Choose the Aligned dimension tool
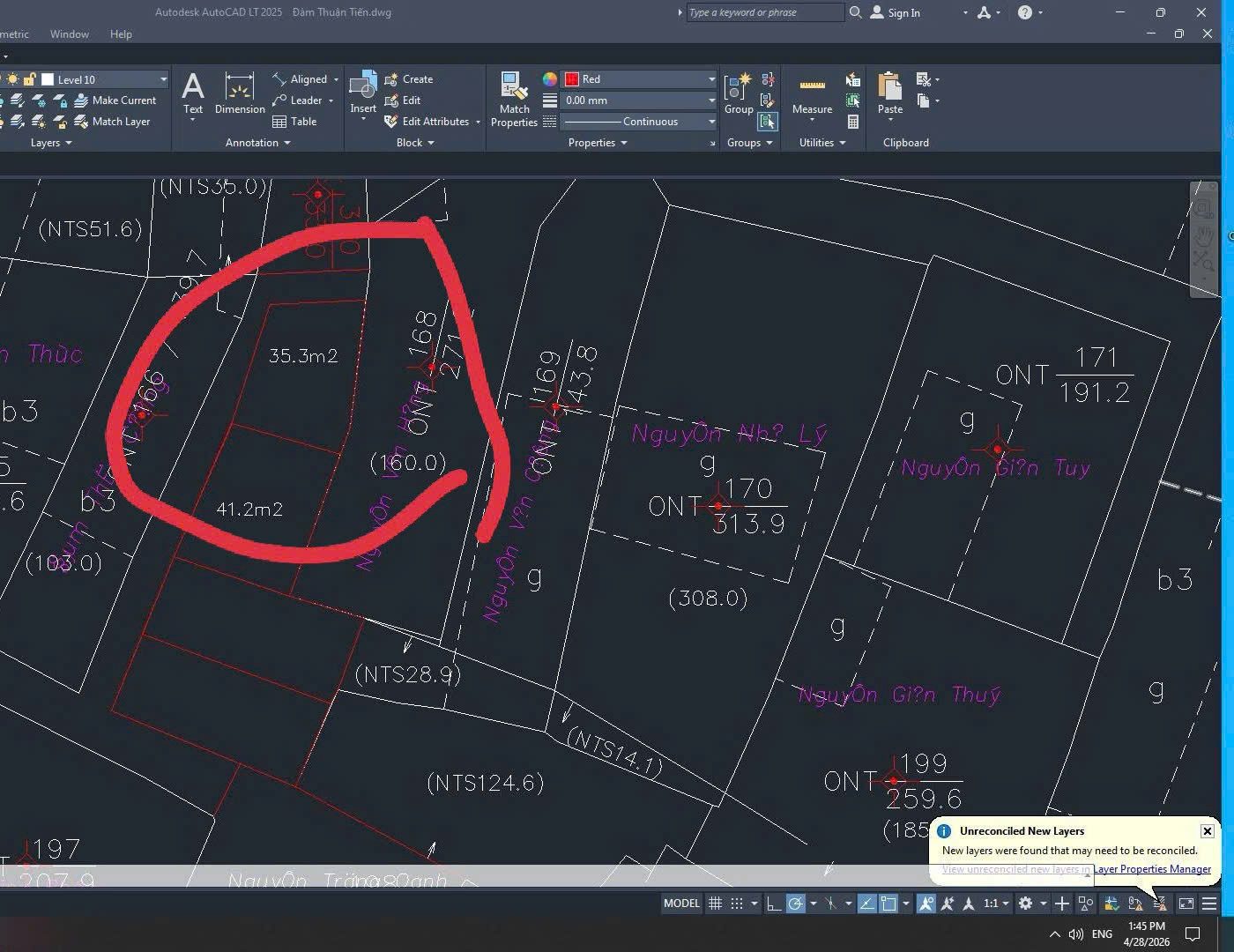The width and height of the screenshot is (1234, 952). [x=300, y=79]
